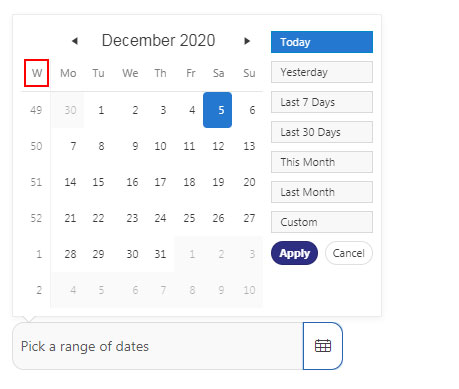Select the Today preset
The width and height of the screenshot is (459, 389).
pyautogui.click(x=322, y=42)
